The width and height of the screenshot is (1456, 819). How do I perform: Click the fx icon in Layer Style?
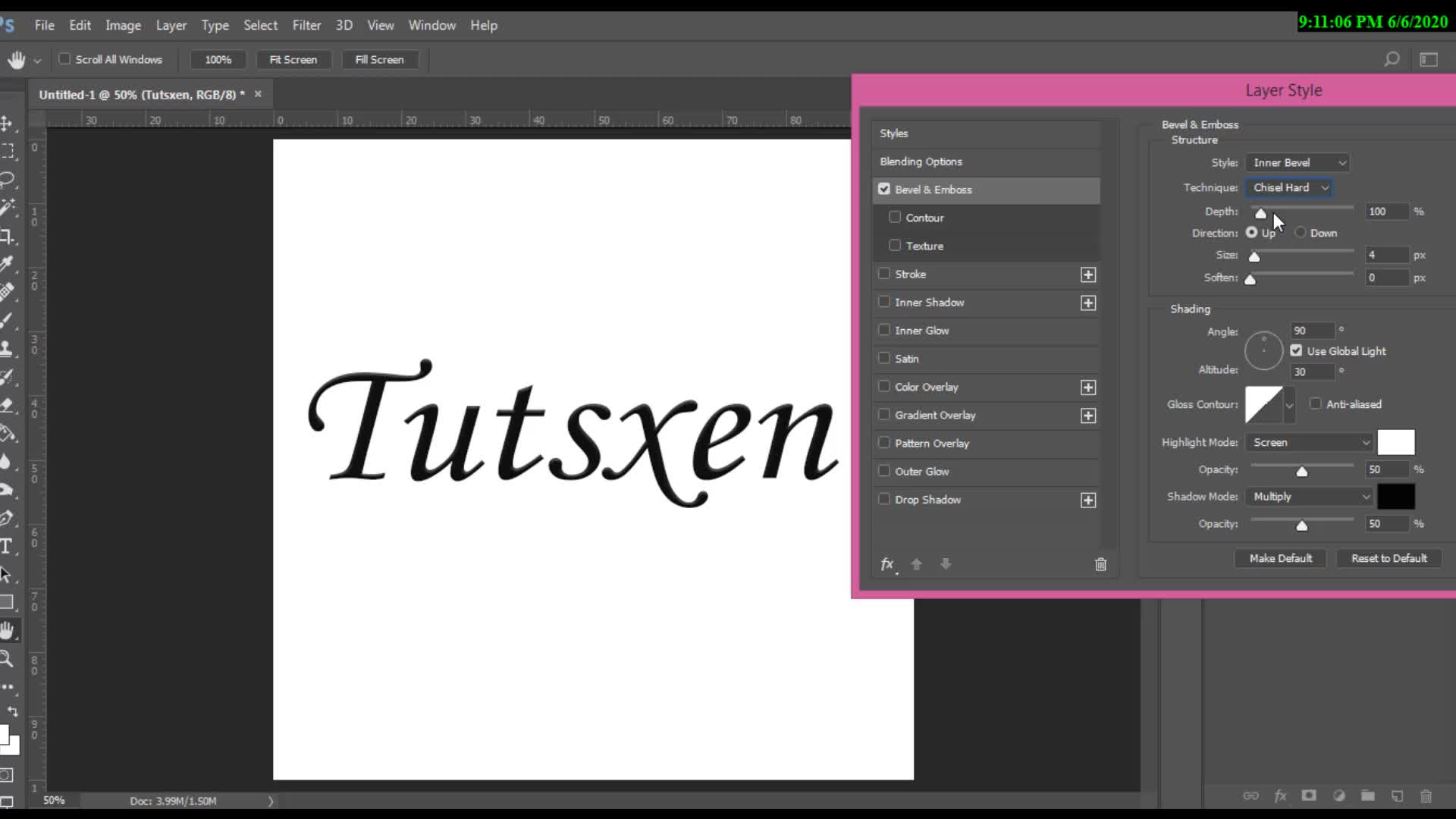(887, 564)
